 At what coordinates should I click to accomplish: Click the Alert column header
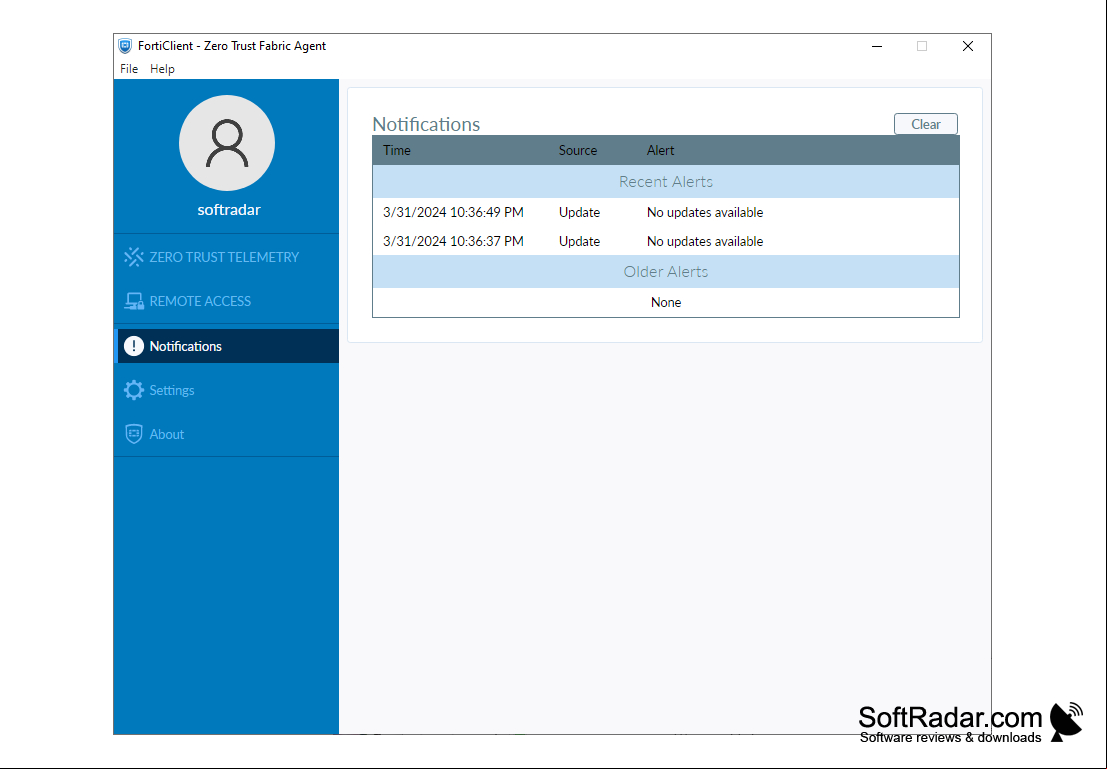(660, 150)
